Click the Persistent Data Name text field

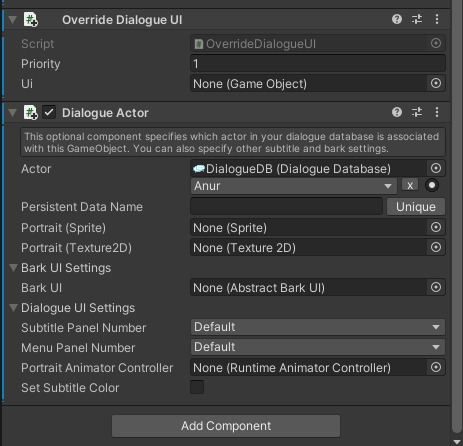pyautogui.click(x=286, y=207)
